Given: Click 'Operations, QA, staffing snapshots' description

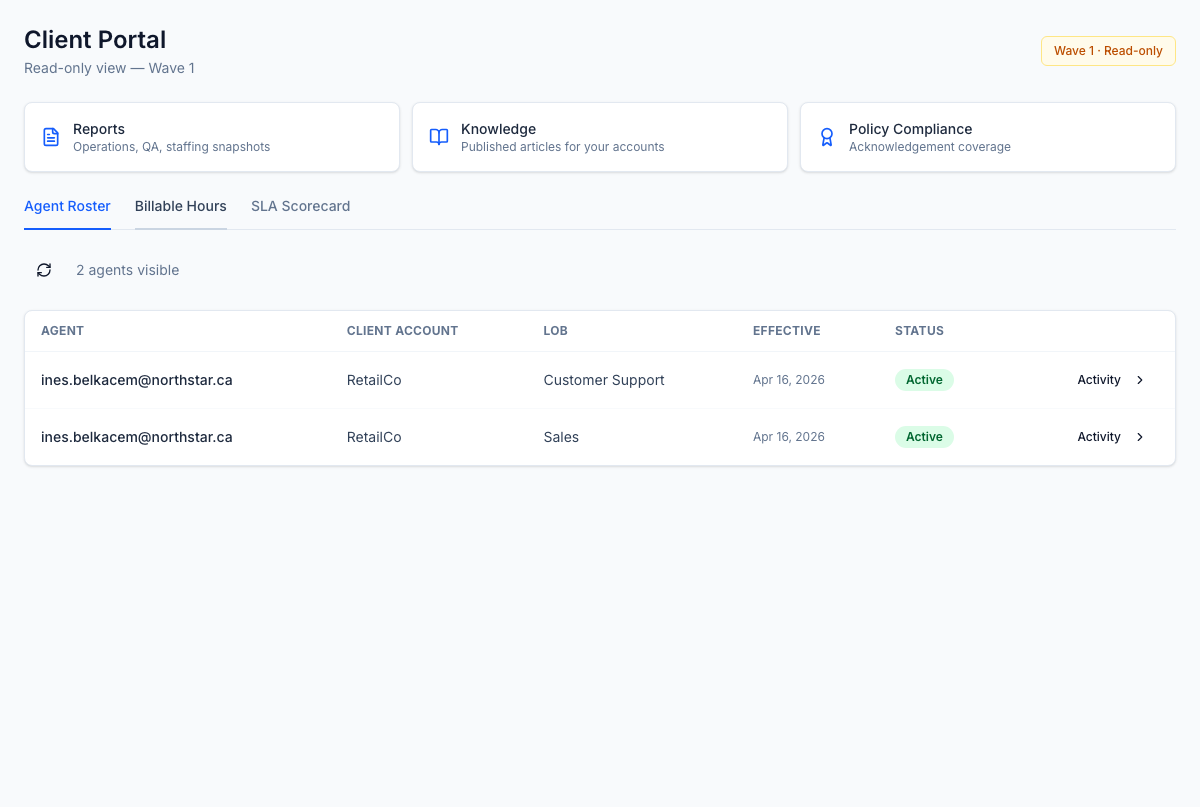Looking at the screenshot, I should click(172, 147).
